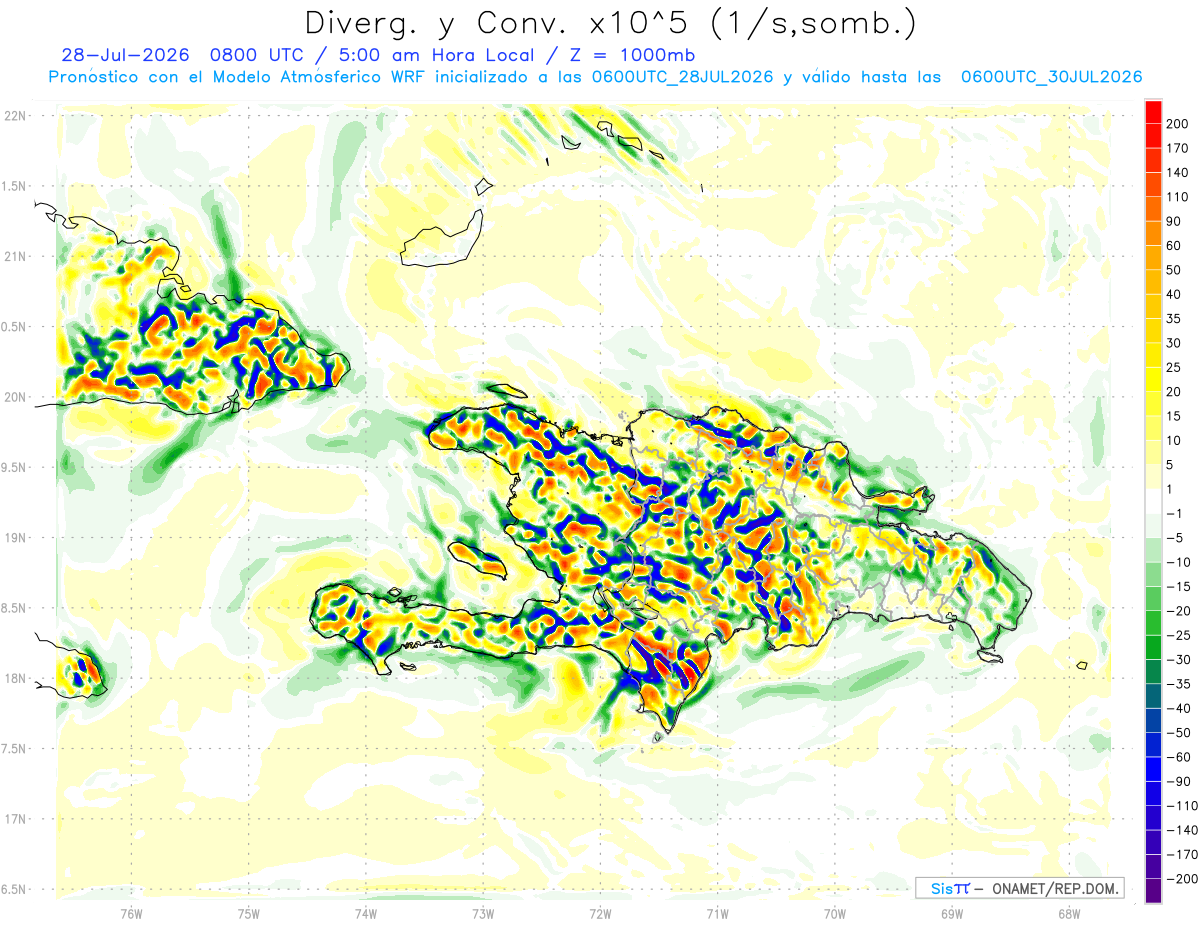The image size is (1200, 927).
Task: Select the '76W' longitude label
Action: point(131,913)
